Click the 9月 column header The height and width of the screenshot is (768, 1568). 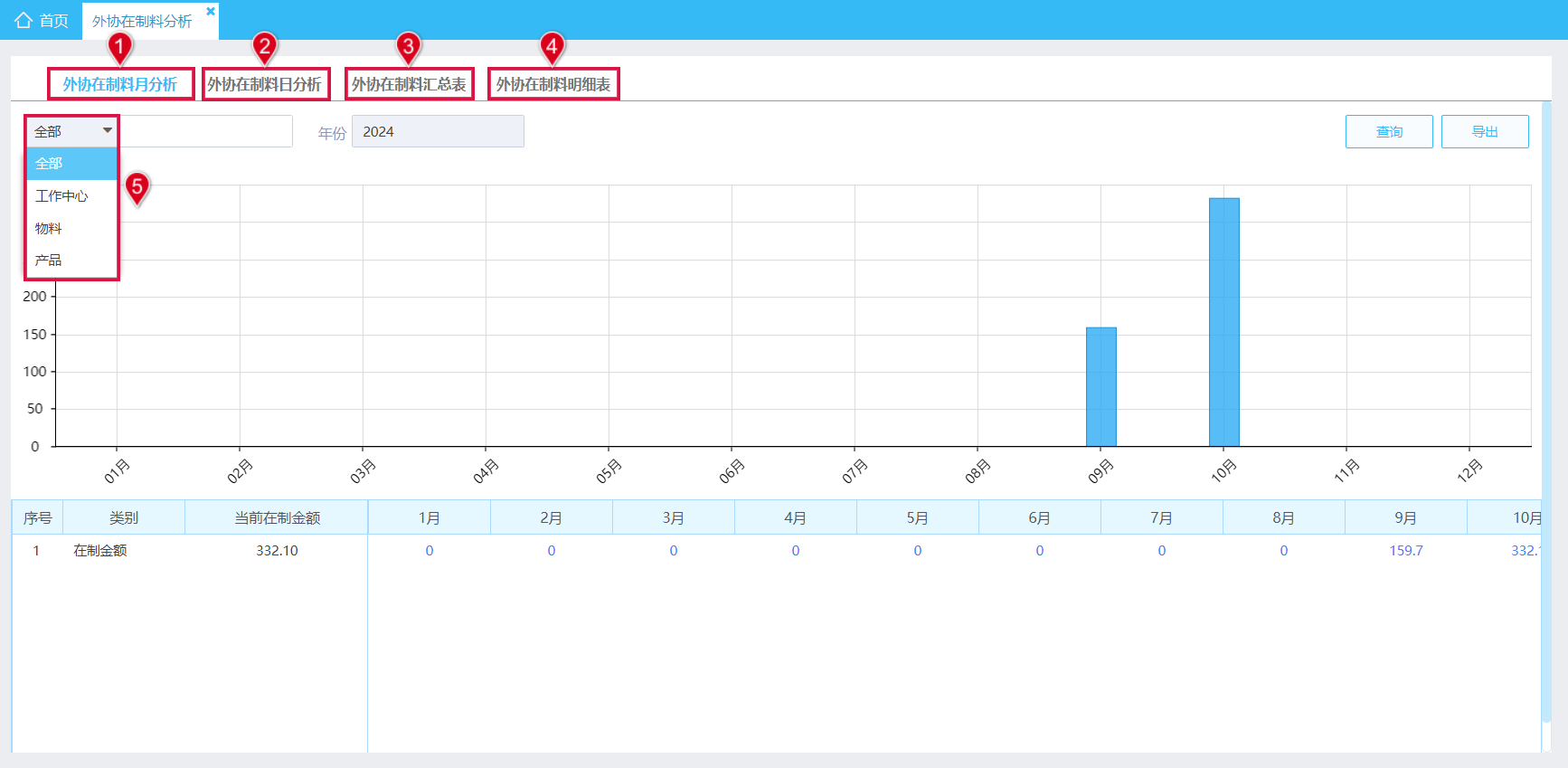(1406, 517)
